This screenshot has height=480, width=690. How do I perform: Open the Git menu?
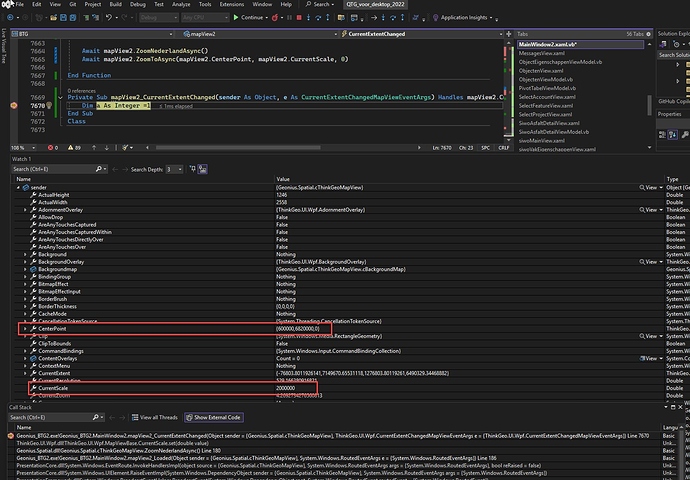pos(73,4)
